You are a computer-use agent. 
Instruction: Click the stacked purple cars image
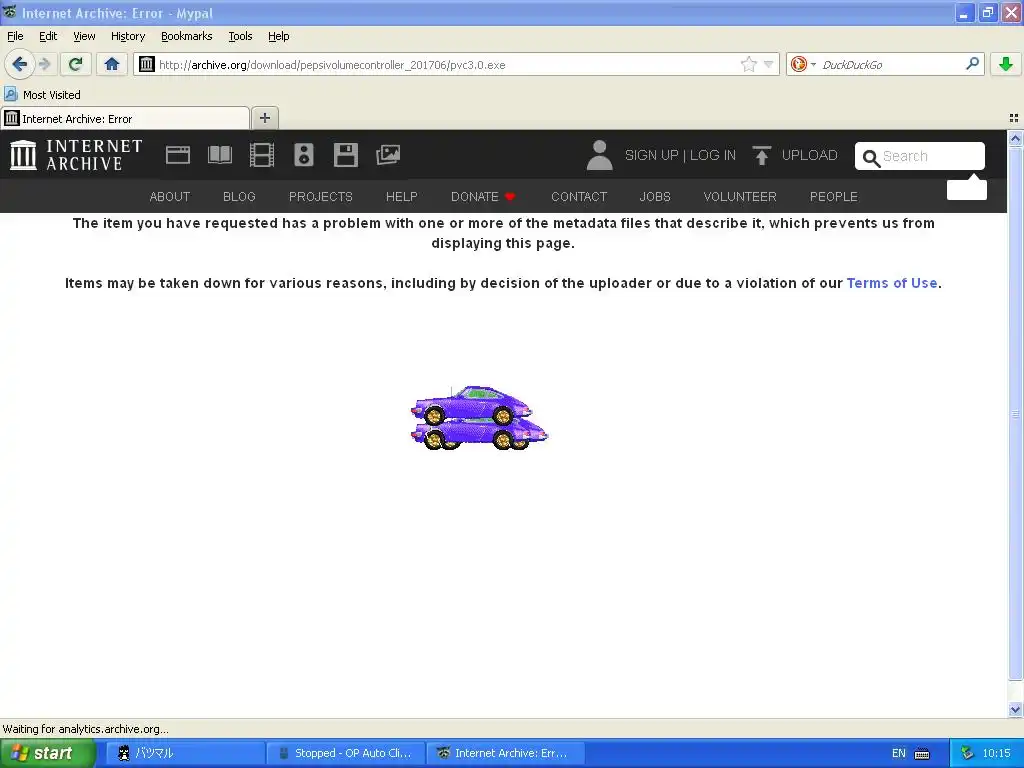(x=479, y=418)
